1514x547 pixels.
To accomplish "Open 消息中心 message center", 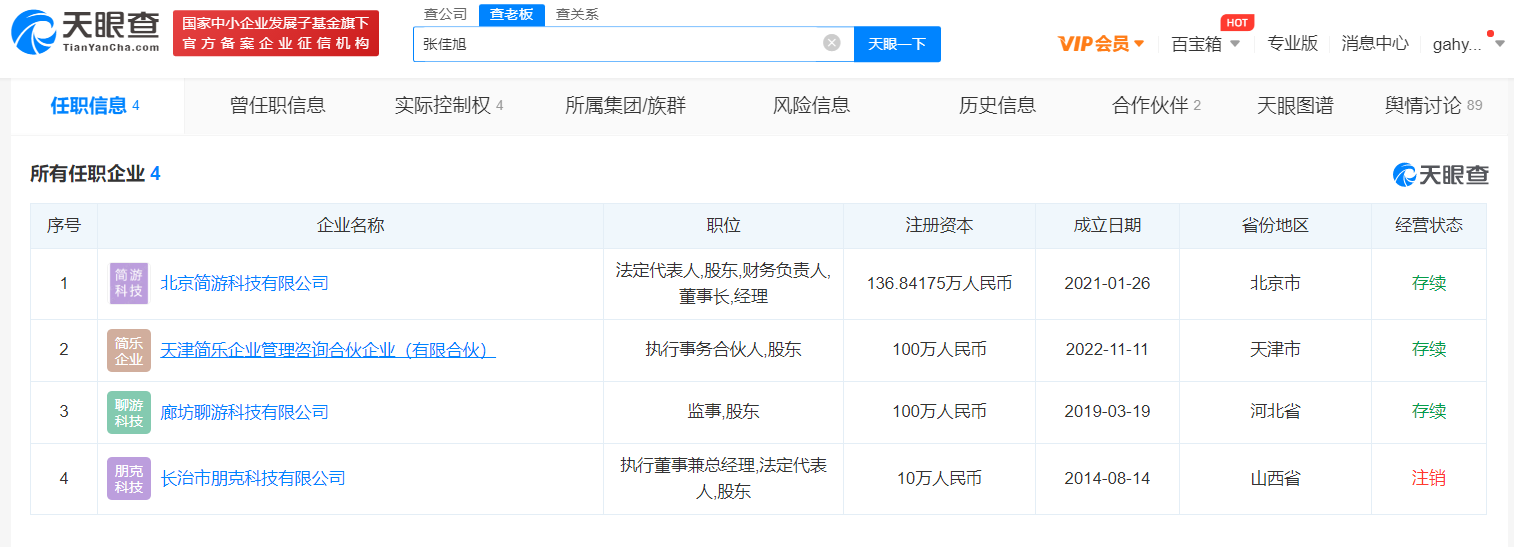I will tap(1375, 44).
